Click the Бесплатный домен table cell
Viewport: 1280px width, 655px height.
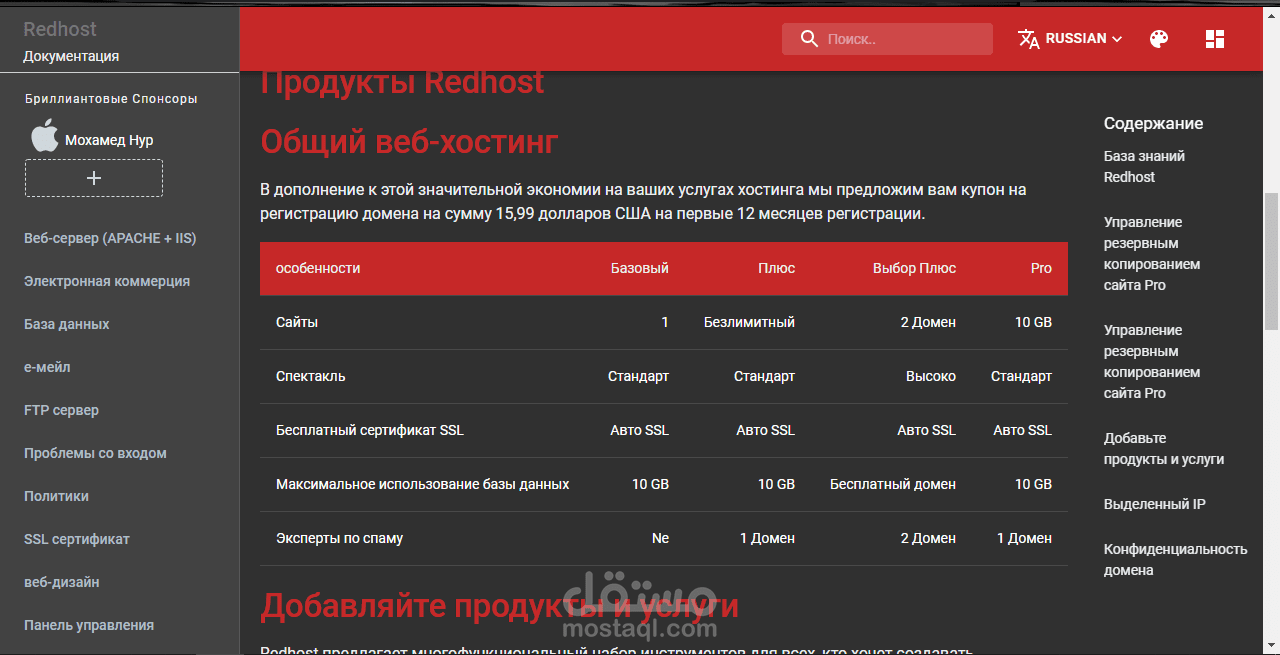pos(893,484)
